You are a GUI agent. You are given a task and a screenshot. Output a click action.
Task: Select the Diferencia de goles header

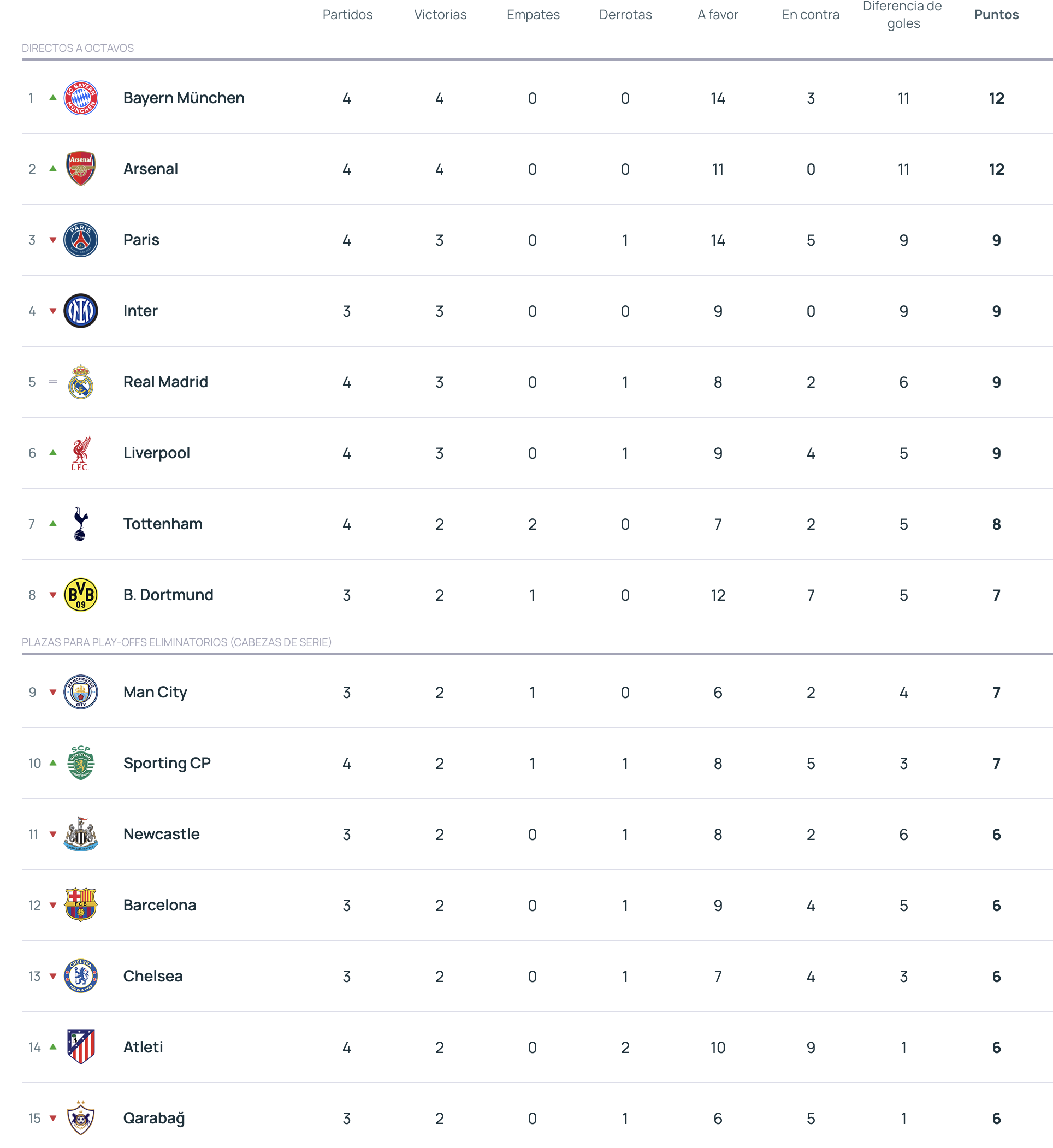[x=903, y=15]
